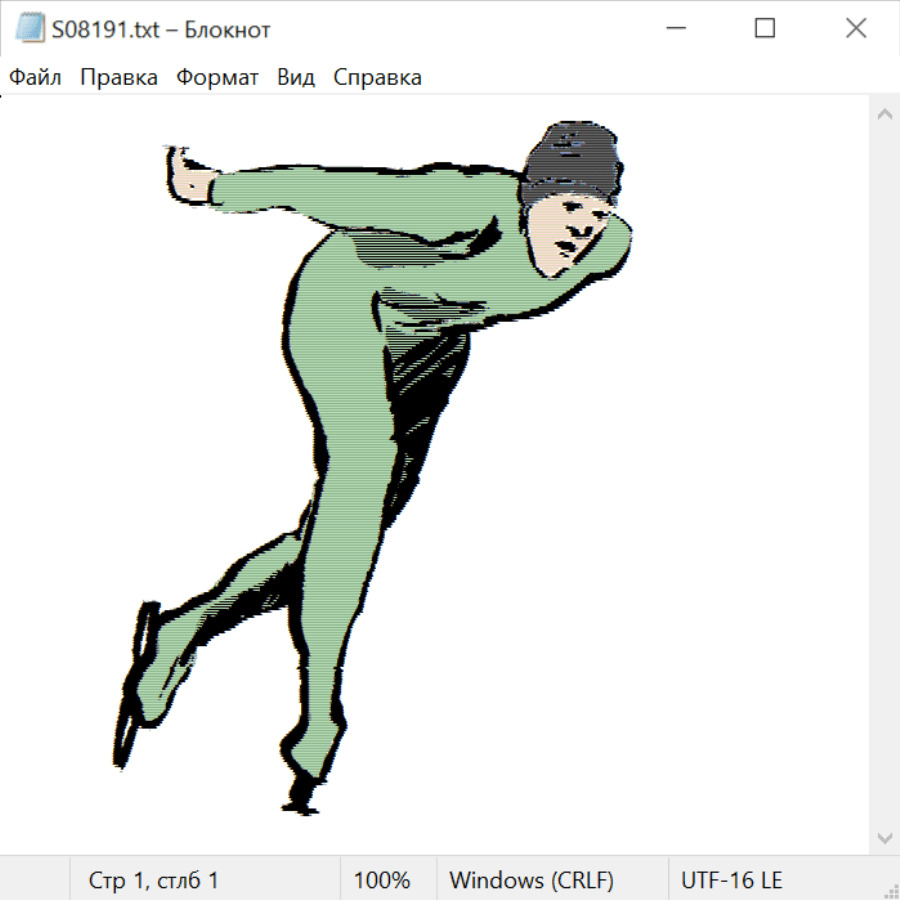
Task: Open the Формат menu
Action: click(217, 78)
